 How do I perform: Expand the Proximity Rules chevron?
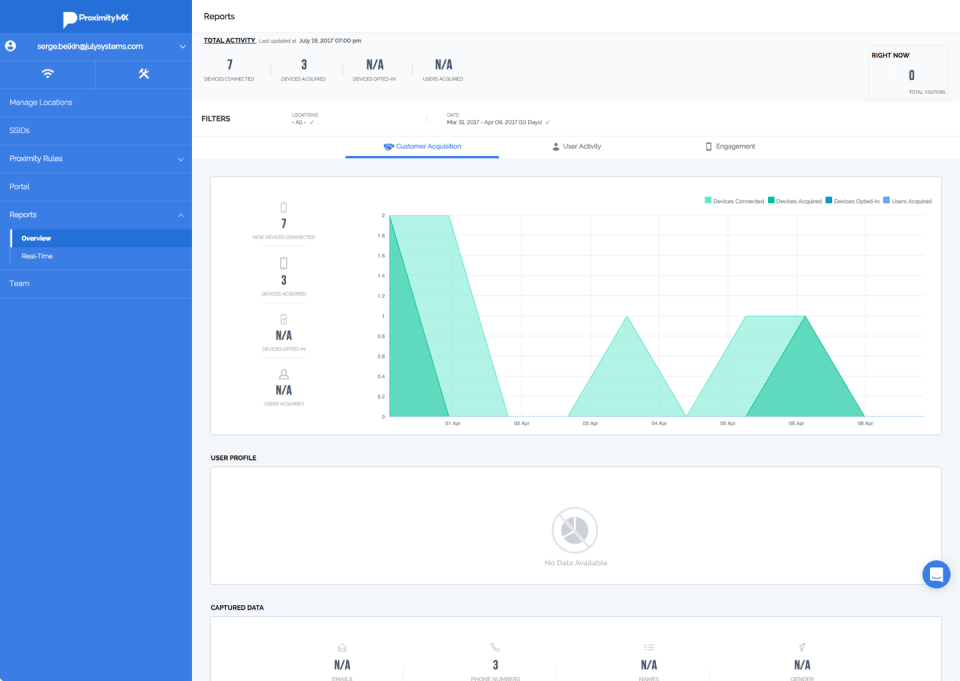[181, 159]
